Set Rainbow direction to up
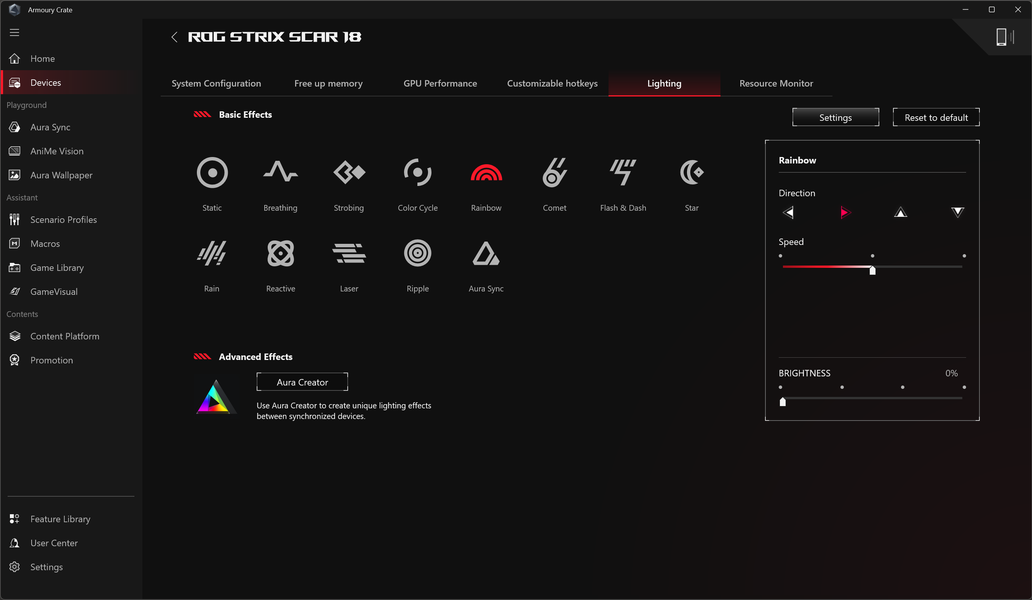The image size is (1032, 600). [900, 212]
